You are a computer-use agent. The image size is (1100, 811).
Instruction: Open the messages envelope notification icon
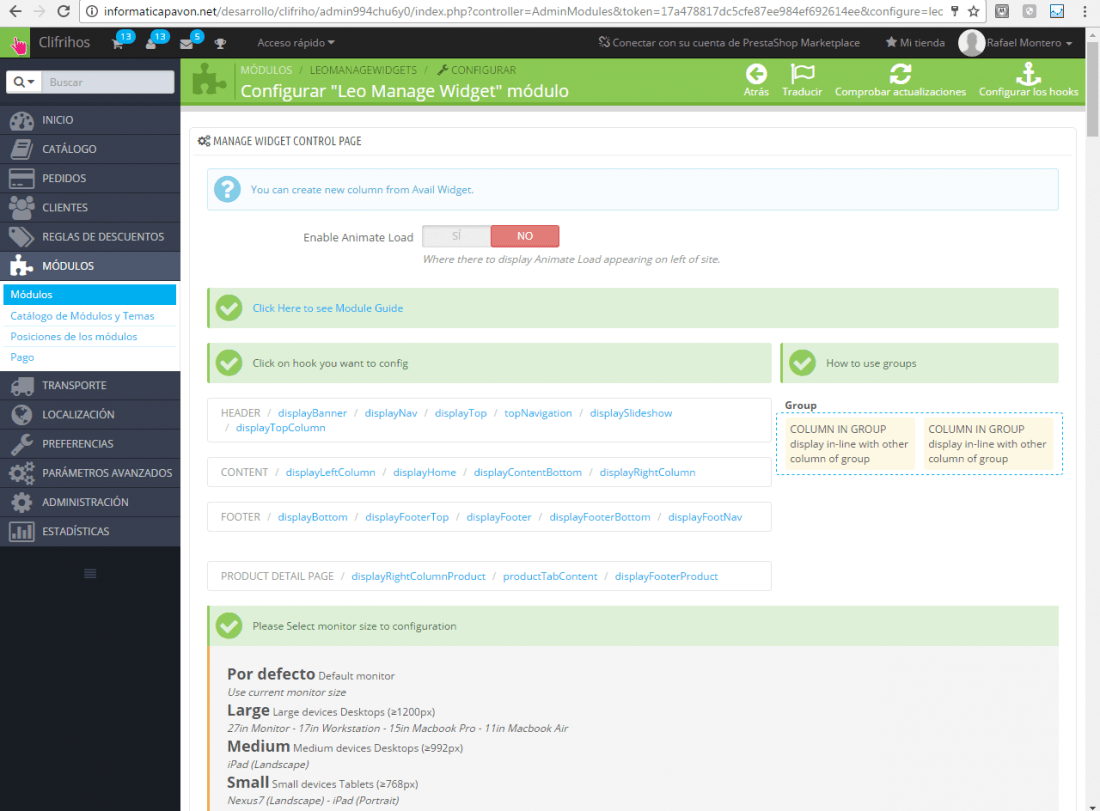pos(186,43)
